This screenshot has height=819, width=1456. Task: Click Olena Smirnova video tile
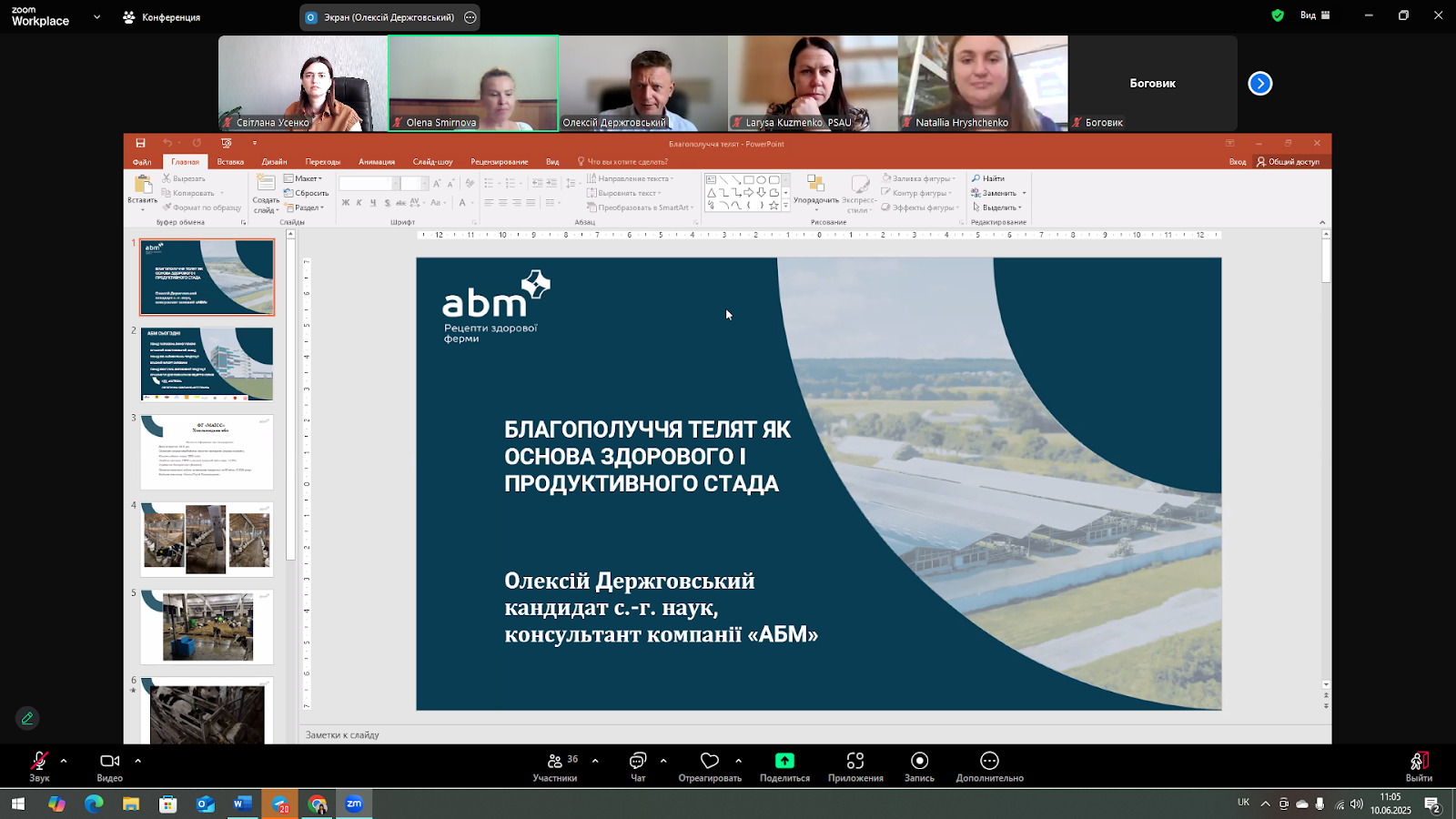[x=473, y=83]
